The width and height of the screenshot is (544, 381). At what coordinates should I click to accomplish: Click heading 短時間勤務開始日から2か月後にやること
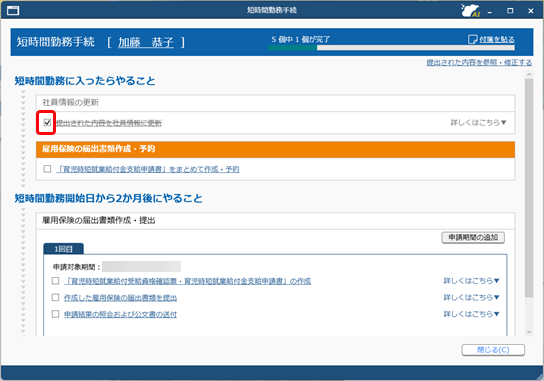[x=108, y=198]
